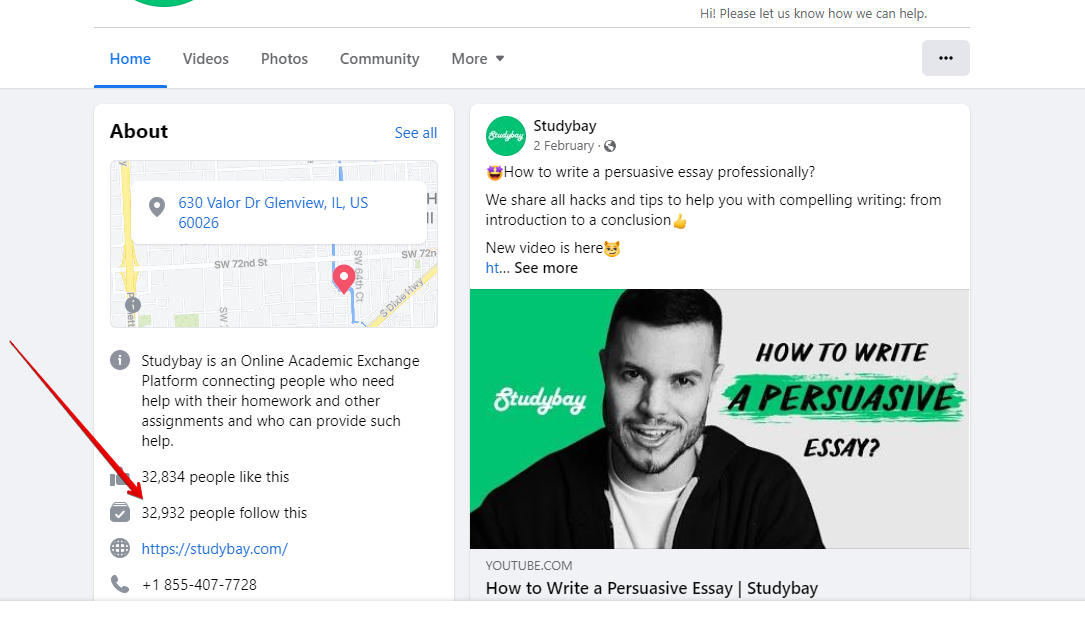Screen dimensions: 1085x626
Task: Expand the post with See more
Action: (x=546, y=268)
